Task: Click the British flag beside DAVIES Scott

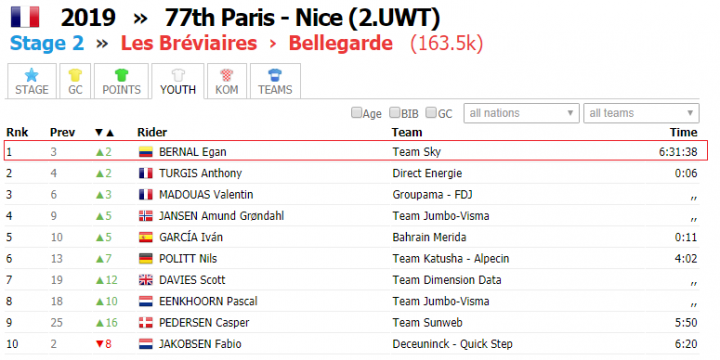Action: pos(146,280)
